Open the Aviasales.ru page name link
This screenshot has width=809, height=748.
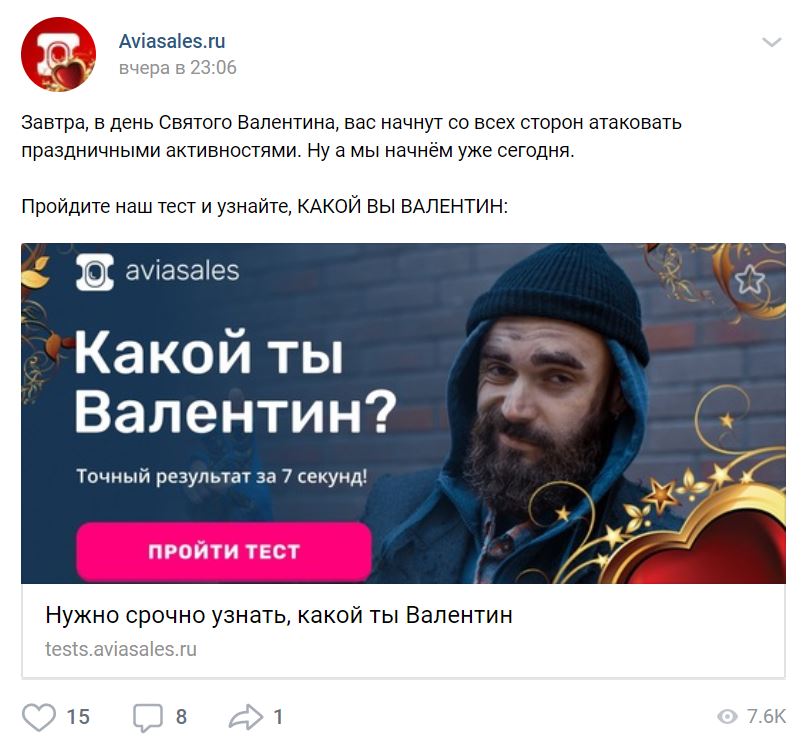click(x=172, y=41)
